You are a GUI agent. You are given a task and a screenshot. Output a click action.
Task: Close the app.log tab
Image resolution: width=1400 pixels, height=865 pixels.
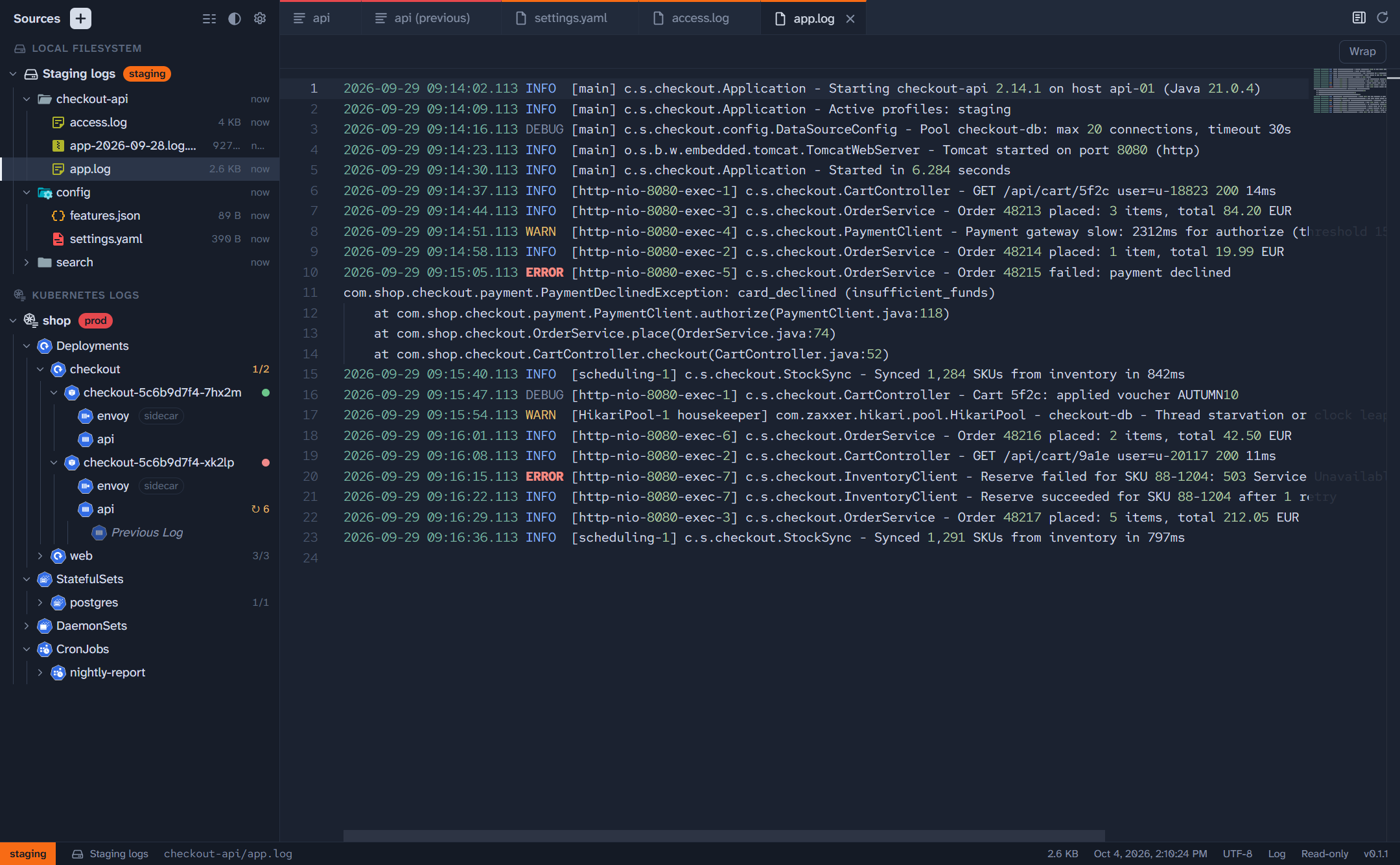coord(850,19)
